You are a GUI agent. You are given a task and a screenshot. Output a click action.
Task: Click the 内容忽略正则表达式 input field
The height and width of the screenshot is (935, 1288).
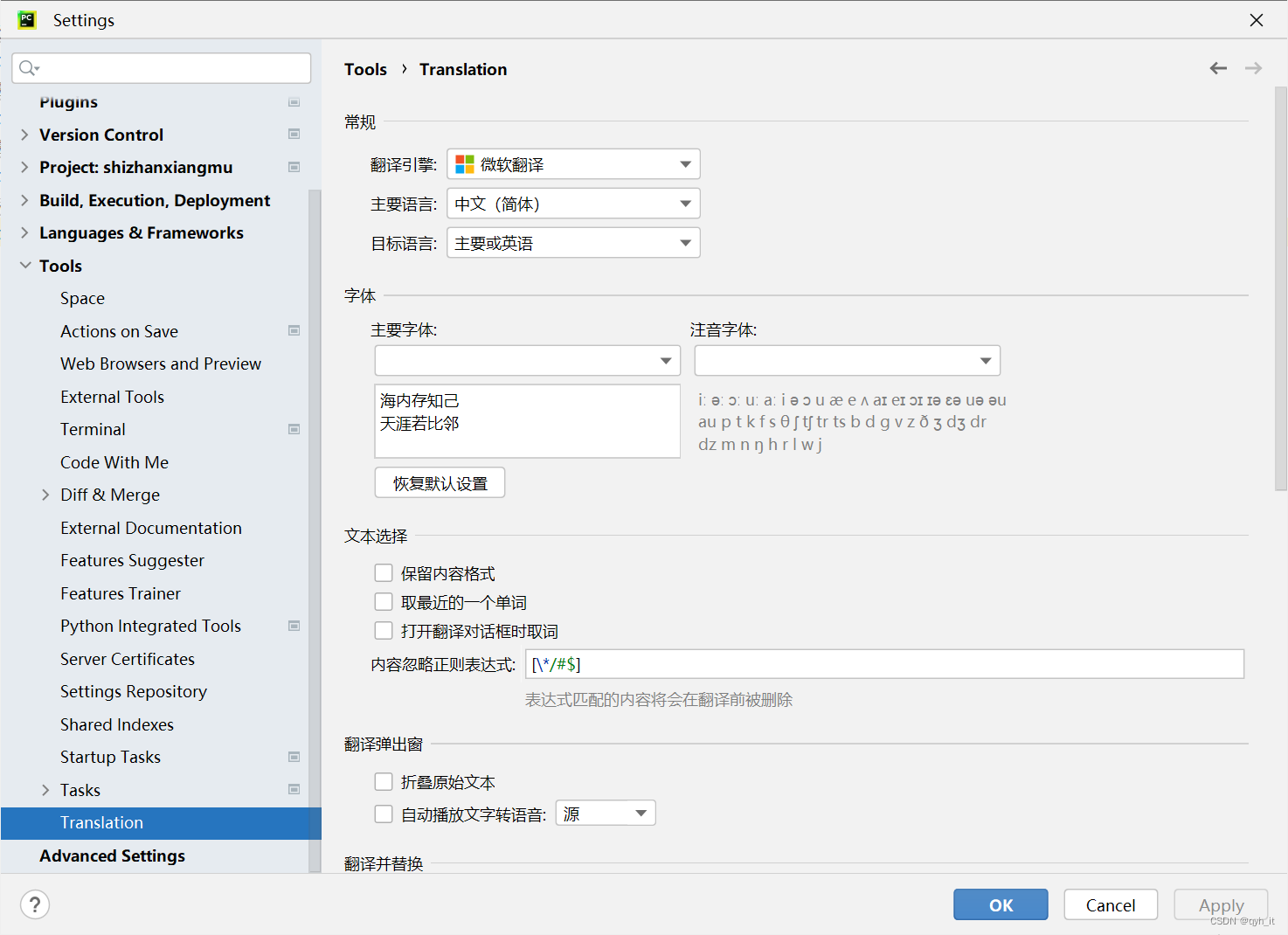coord(883,664)
